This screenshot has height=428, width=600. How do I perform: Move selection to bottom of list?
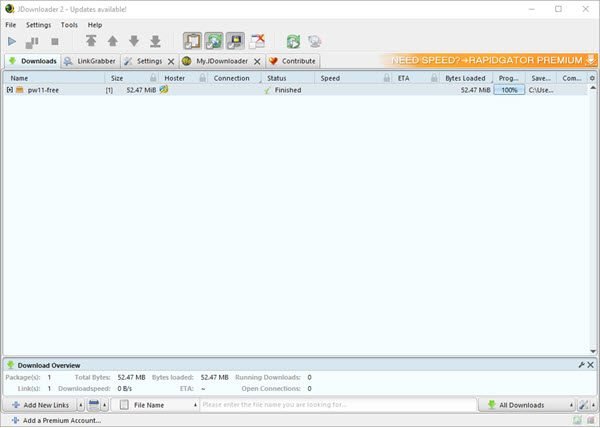click(x=155, y=41)
